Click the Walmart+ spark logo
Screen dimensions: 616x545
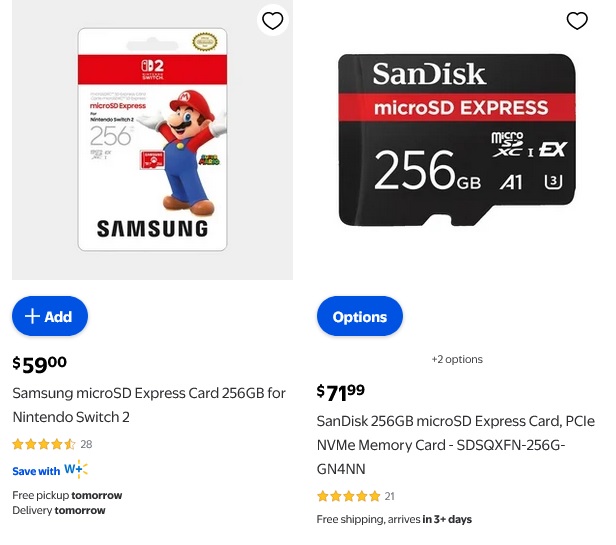[x=76, y=470]
